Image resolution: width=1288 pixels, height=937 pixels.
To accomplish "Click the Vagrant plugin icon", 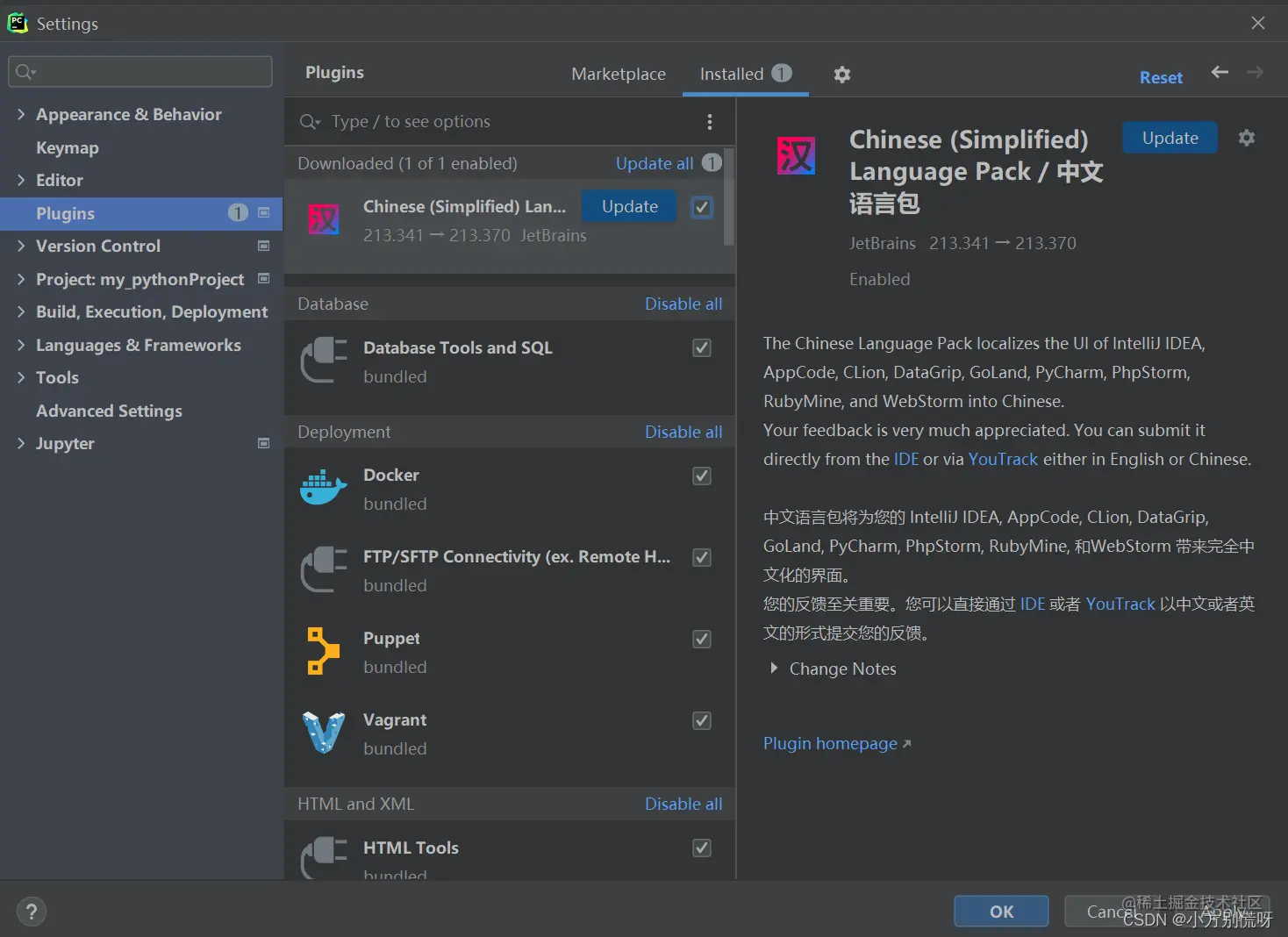I will pos(324,733).
